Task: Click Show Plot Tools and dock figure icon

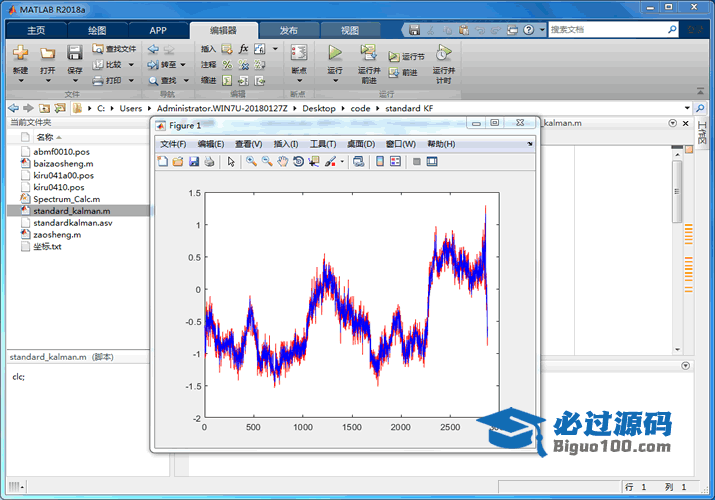Action: click(x=432, y=161)
